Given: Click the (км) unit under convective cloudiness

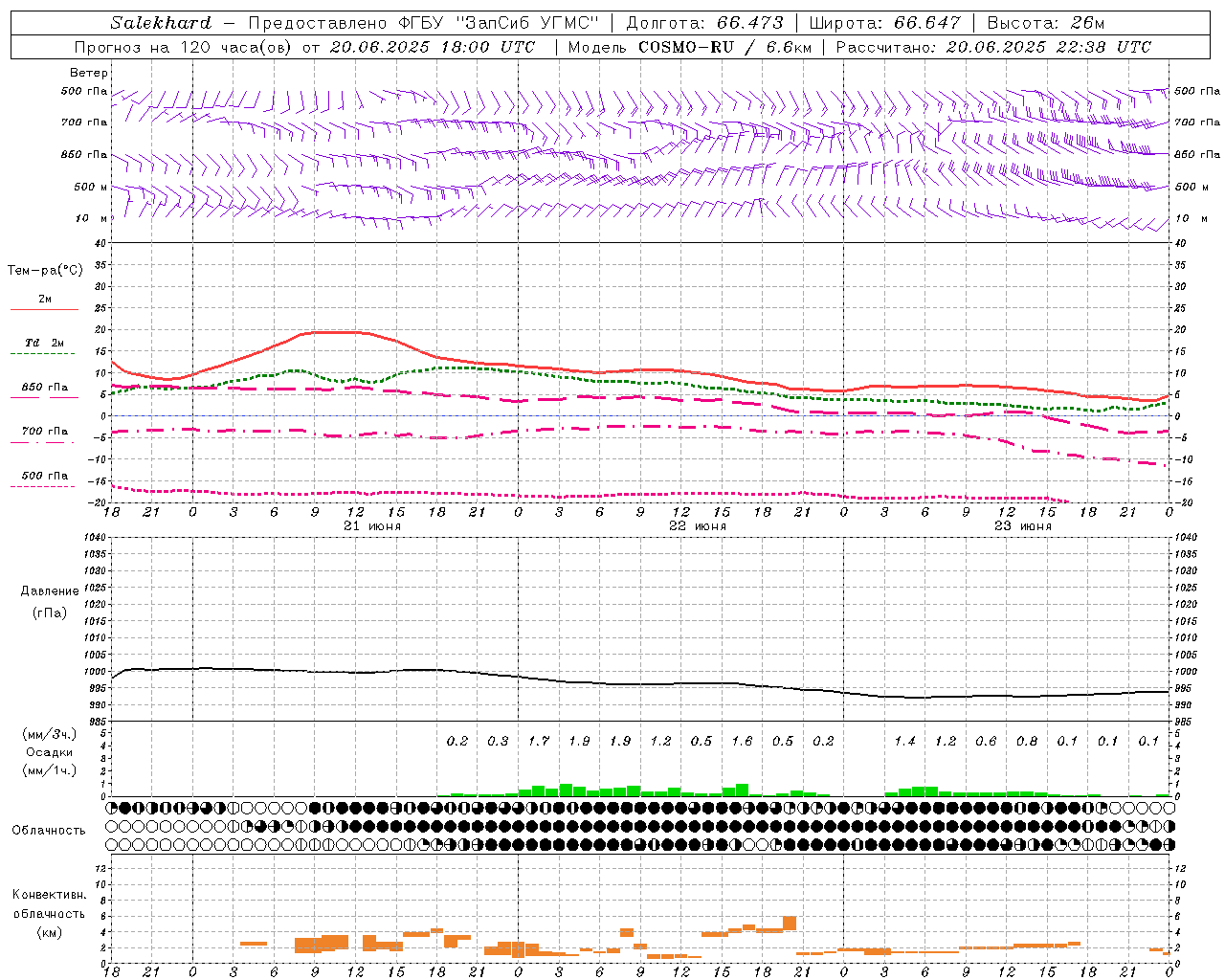Looking at the screenshot, I should (49, 932).
